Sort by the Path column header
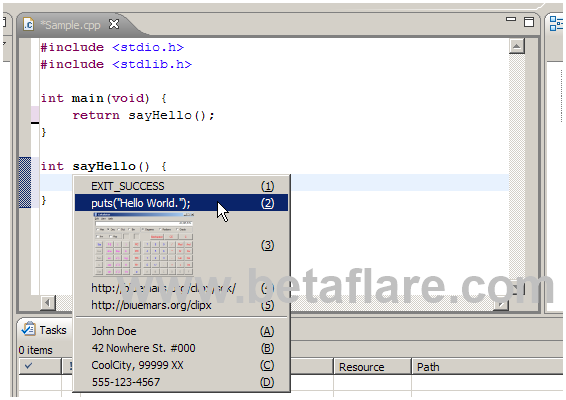This screenshot has width=566, height=400. point(488,366)
